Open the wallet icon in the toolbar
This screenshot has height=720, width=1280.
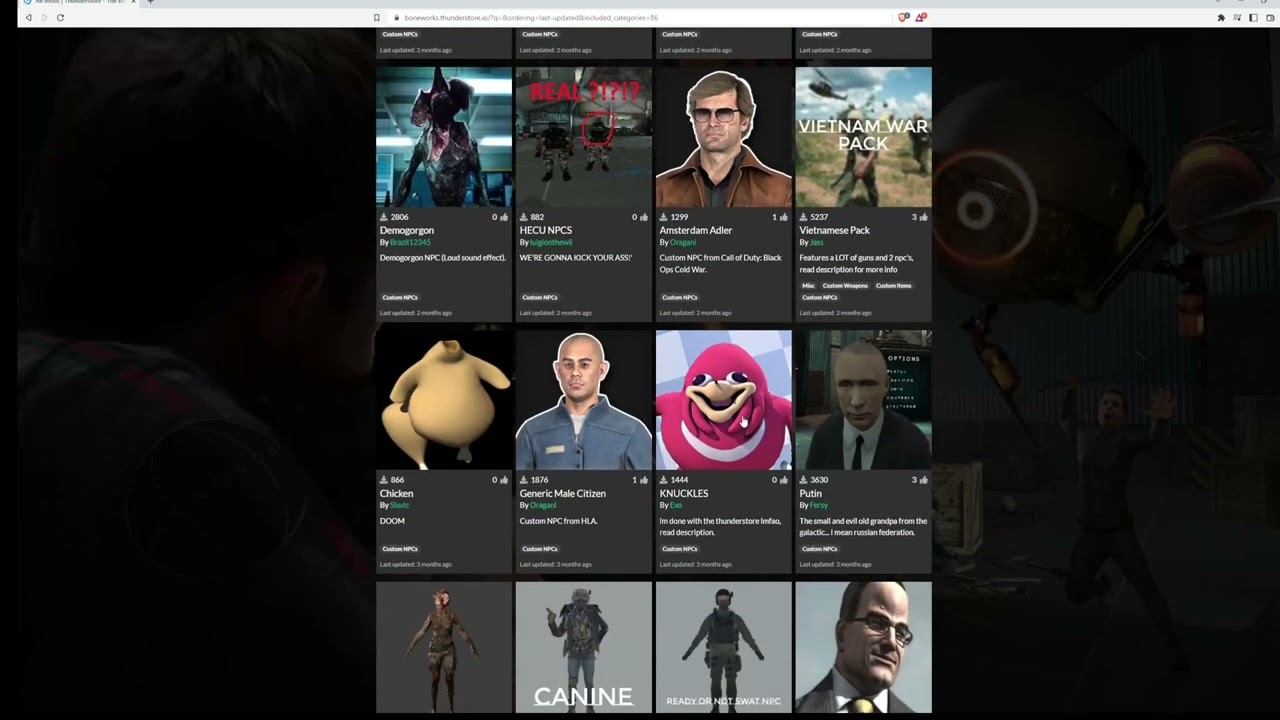pos(1270,17)
